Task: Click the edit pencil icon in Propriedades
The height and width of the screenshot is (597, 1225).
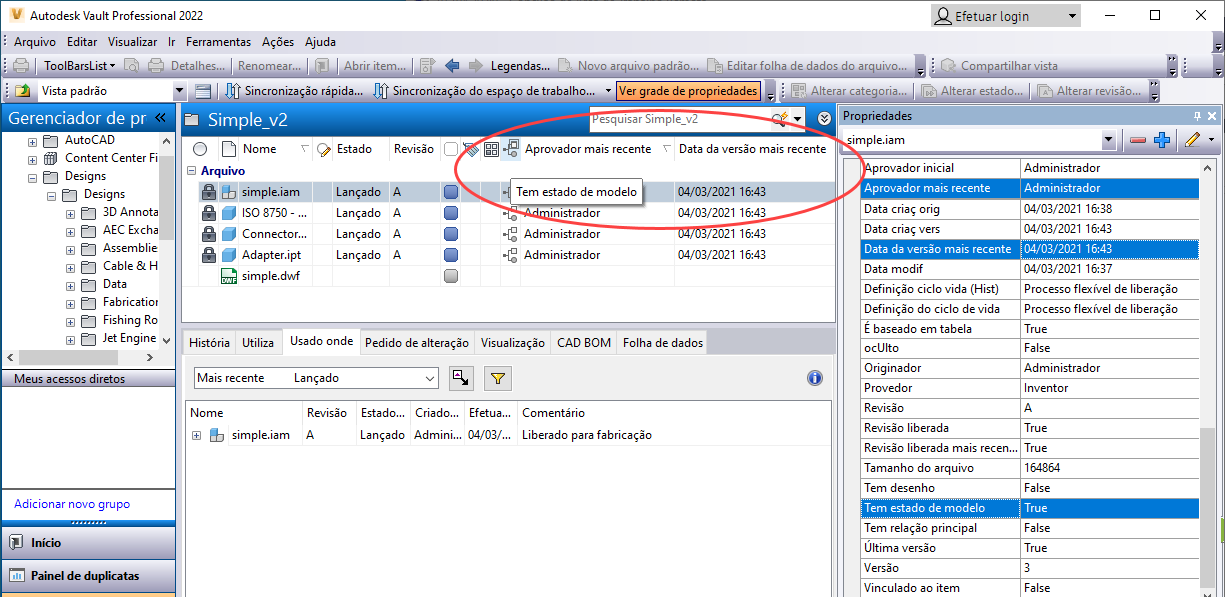Action: point(1192,141)
